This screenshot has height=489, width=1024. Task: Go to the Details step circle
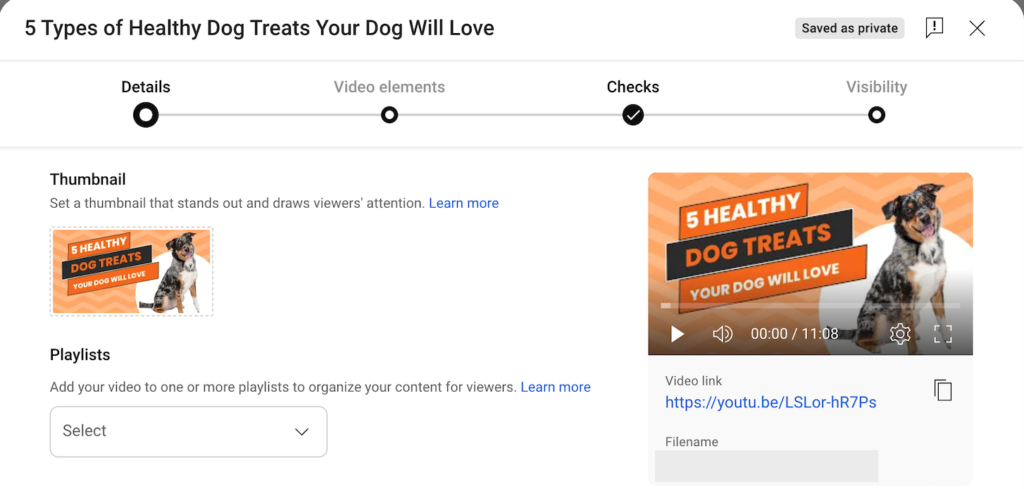146,115
